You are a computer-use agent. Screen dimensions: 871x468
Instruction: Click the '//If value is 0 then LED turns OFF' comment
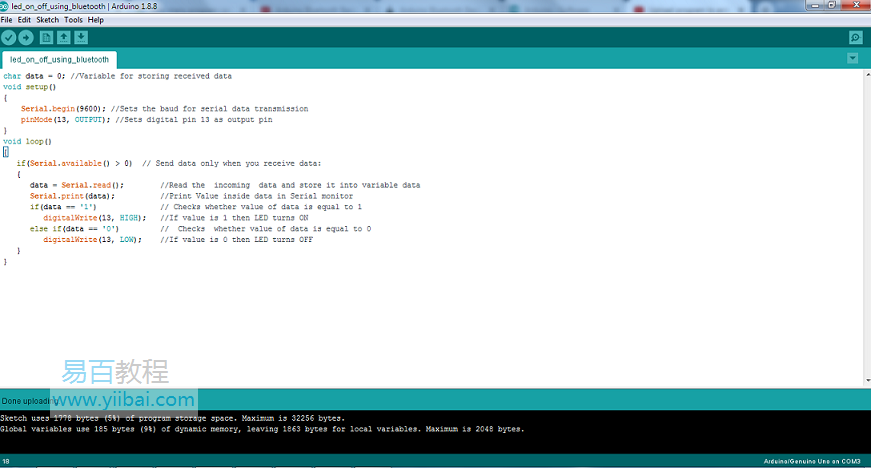pos(237,240)
